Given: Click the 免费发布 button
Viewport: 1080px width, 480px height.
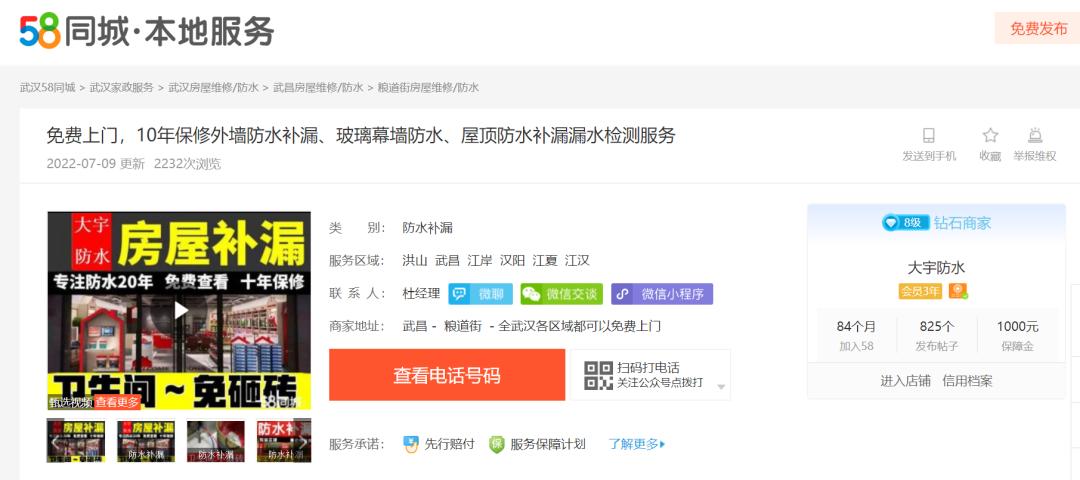Looking at the screenshot, I should click(1038, 29).
